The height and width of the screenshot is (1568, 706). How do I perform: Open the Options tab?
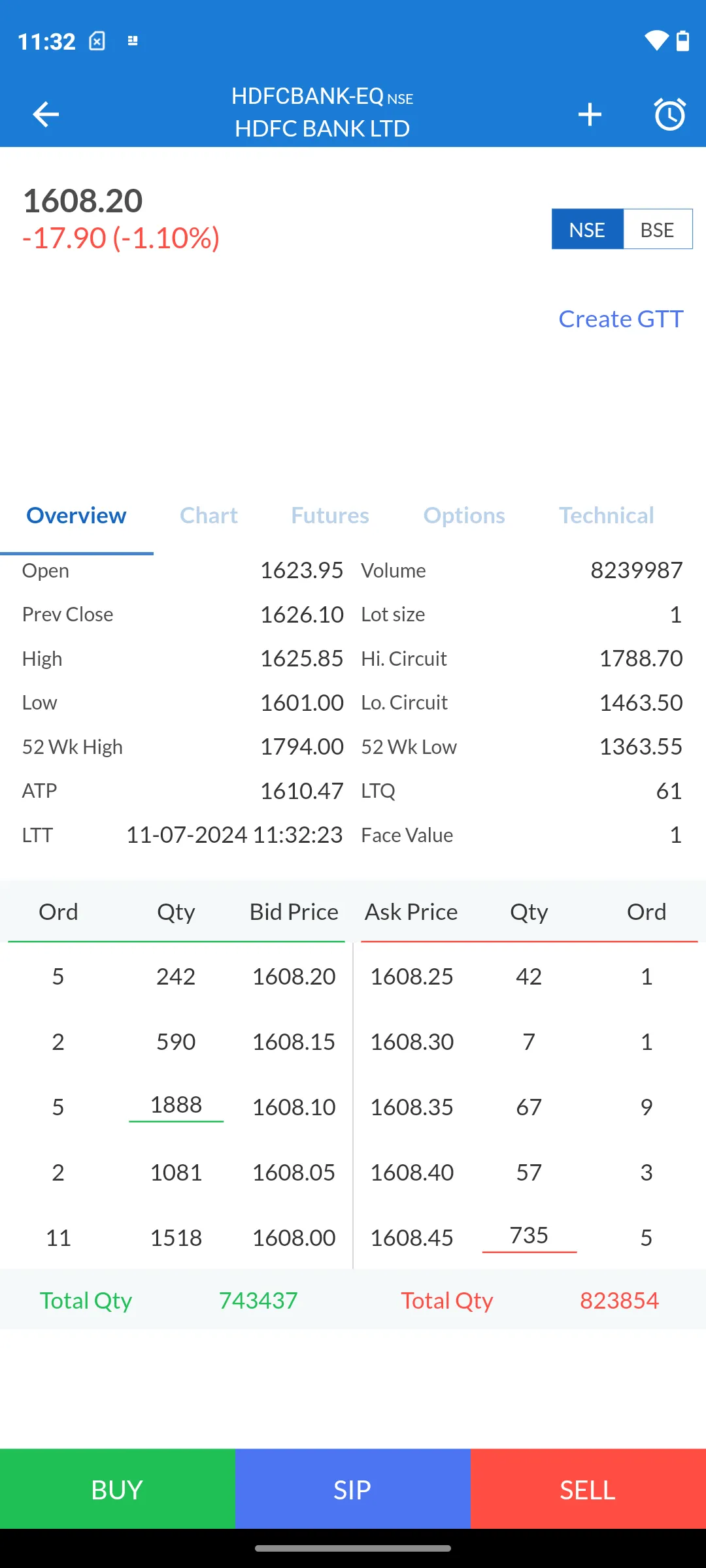464,515
